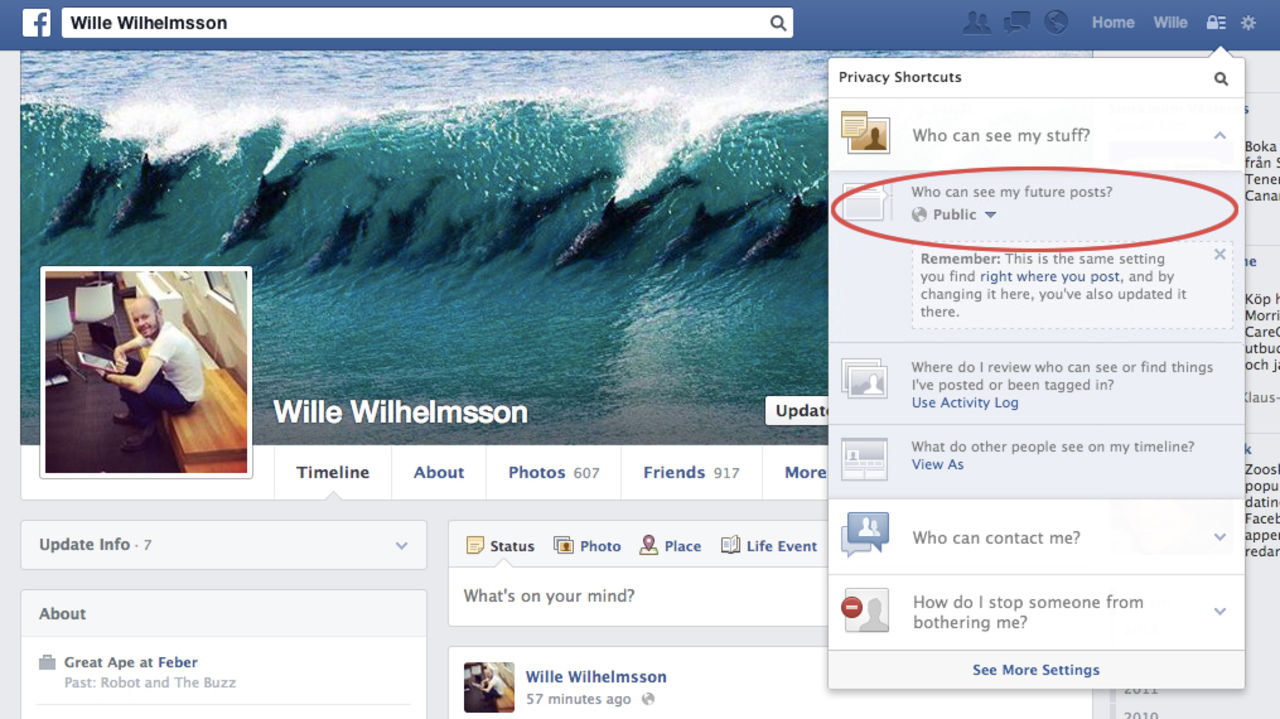1280x719 pixels.
Task: Switch to the About tab
Action: click(439, 473)
